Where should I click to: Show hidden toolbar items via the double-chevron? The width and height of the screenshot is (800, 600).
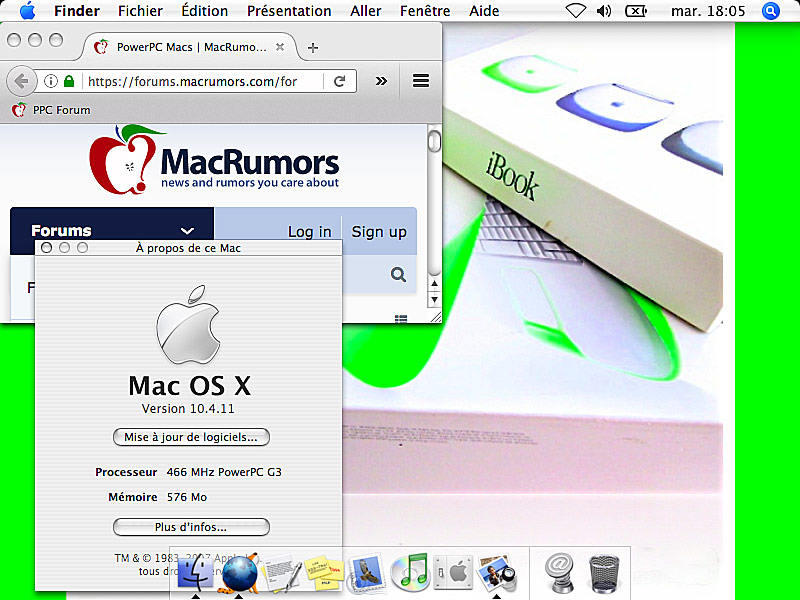pos(381,81)
